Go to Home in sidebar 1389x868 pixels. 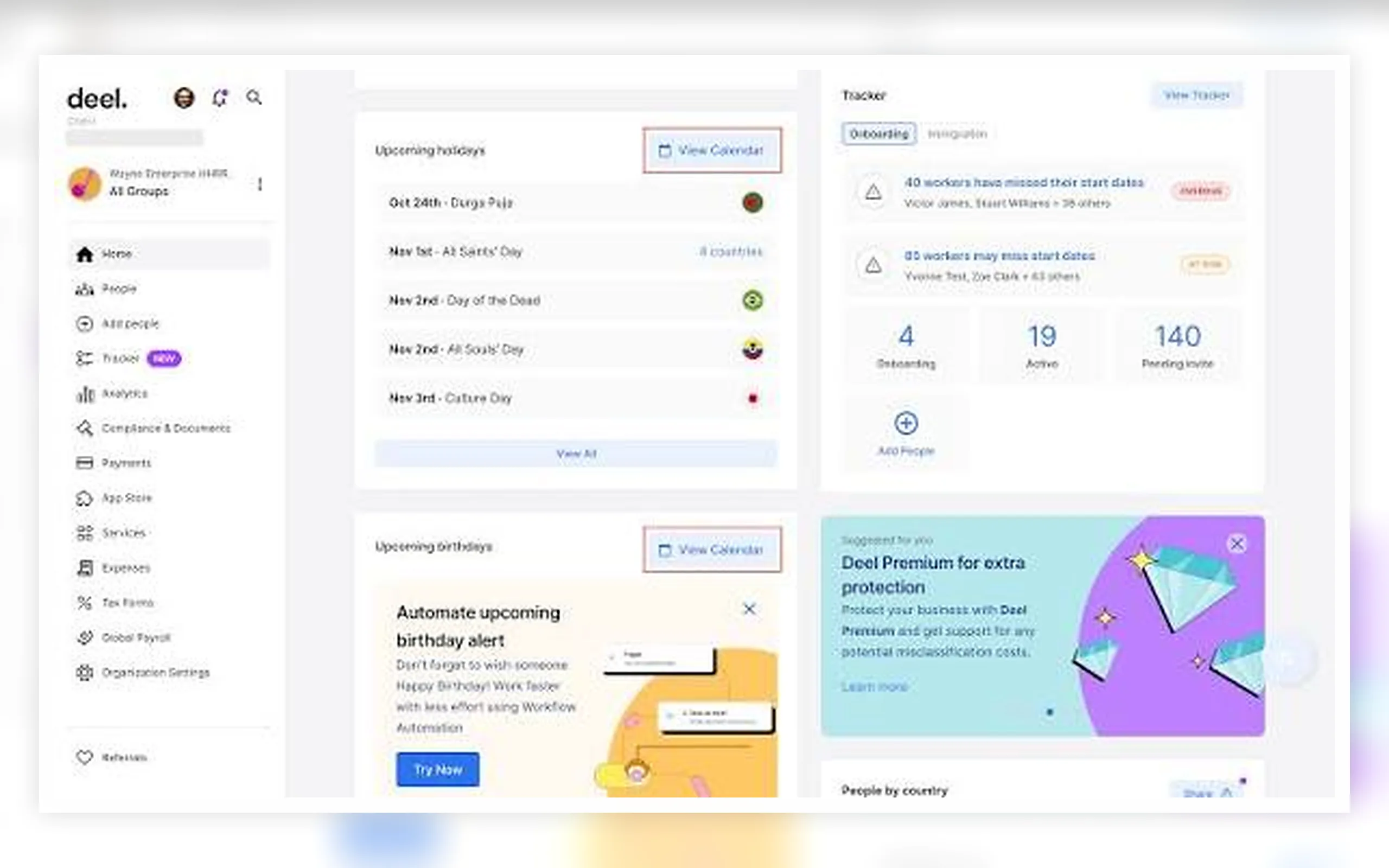pyautogui.click(x=170, y=254)
